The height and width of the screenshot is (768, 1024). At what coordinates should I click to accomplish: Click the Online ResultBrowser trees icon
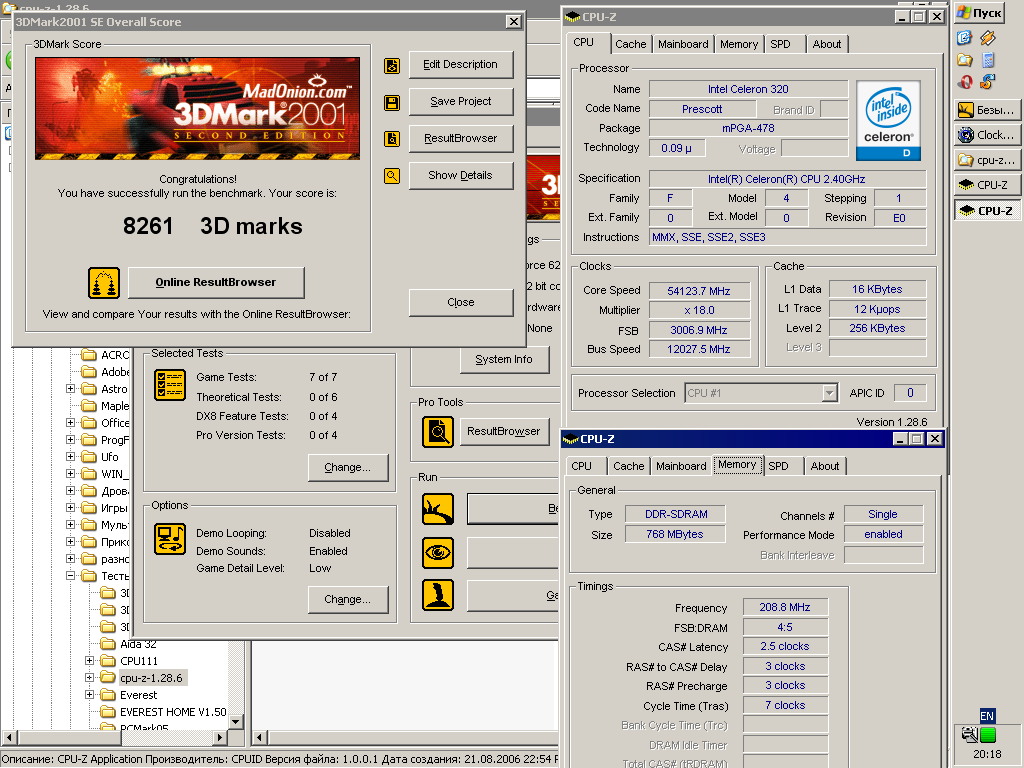tap(104, 283)
